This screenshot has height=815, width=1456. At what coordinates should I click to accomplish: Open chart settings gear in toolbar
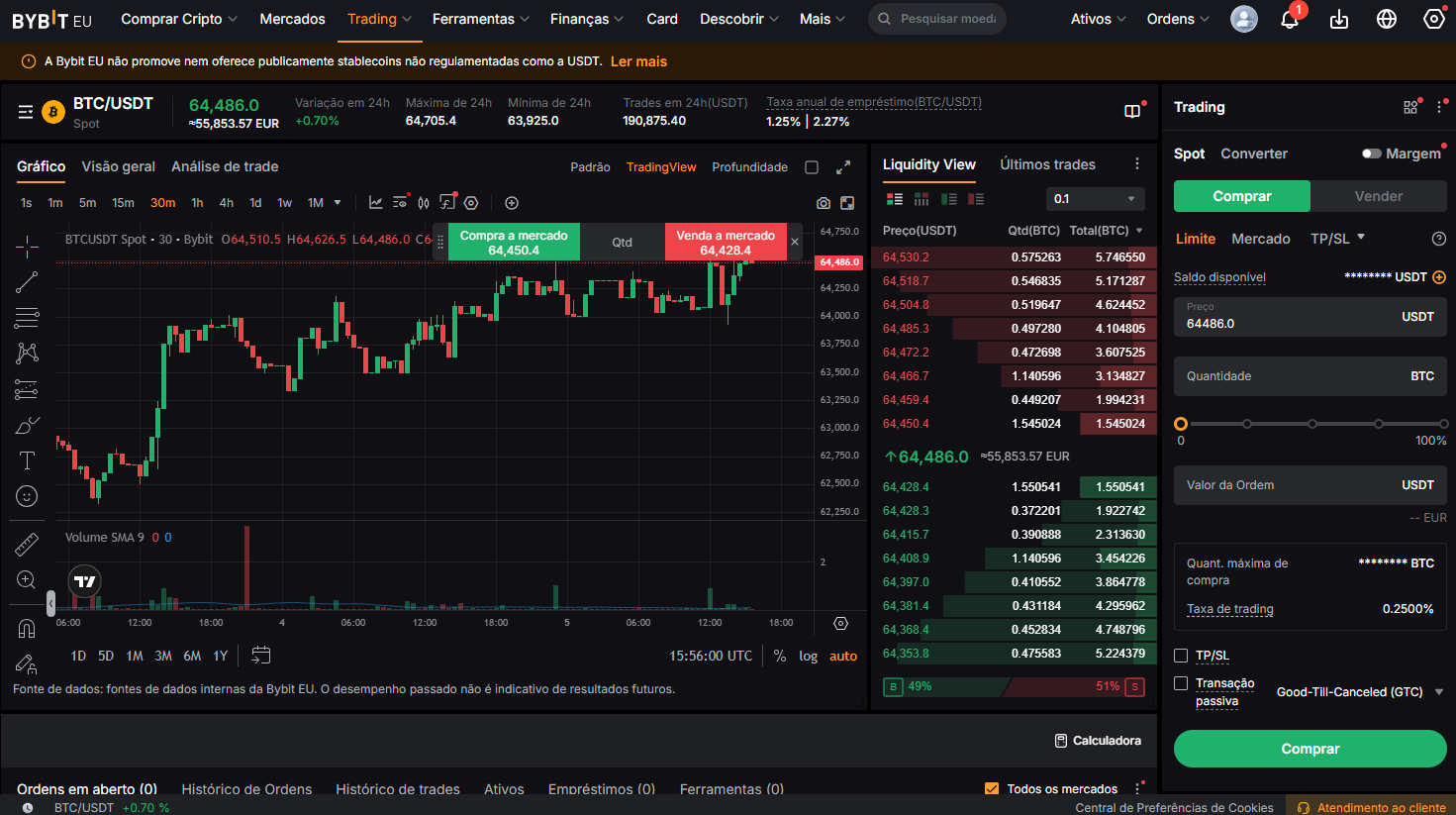tap(471, 203)
